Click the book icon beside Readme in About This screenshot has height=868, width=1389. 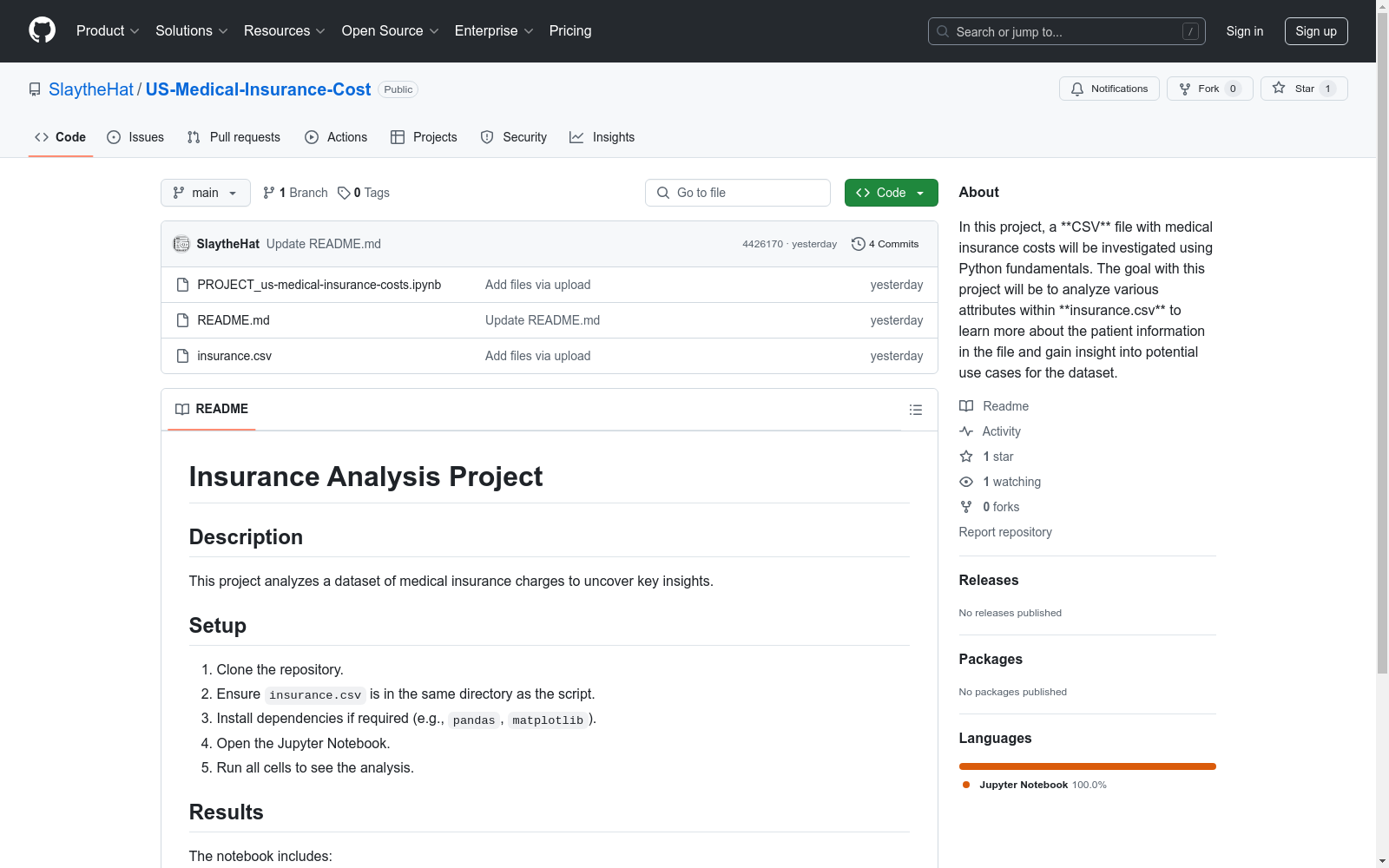coord(966,406)
